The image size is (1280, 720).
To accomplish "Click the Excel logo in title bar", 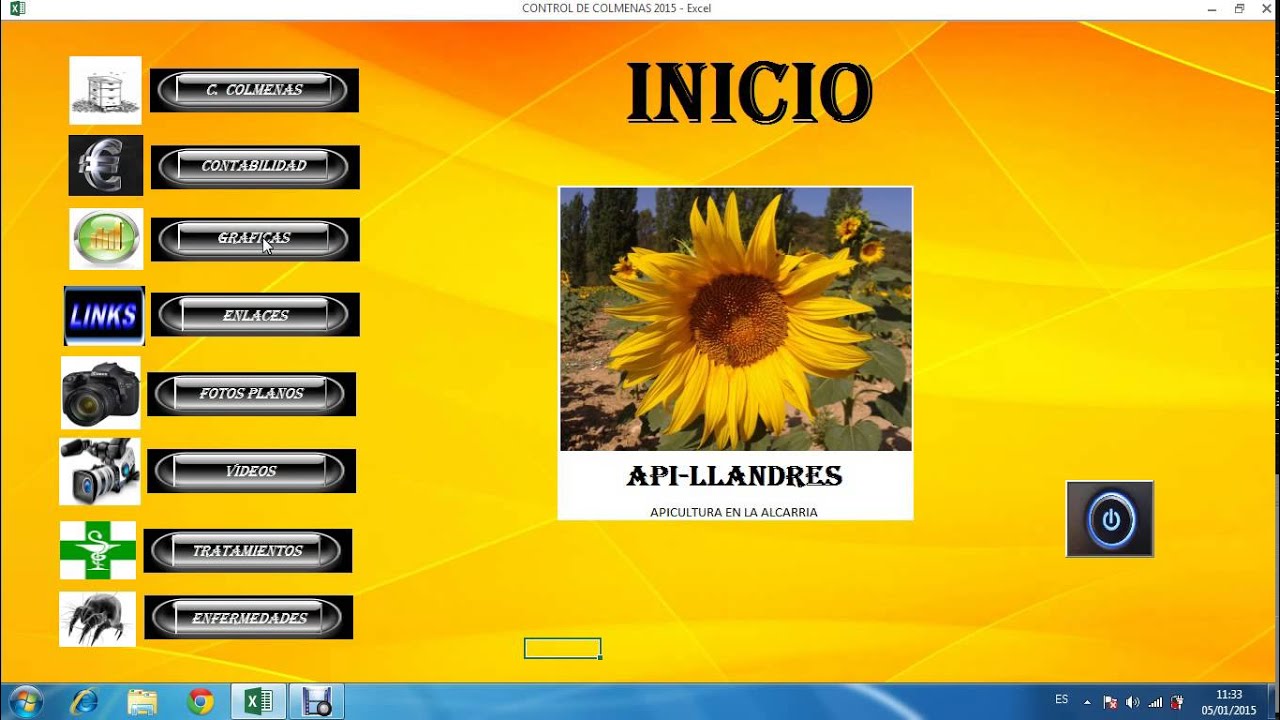I will [17, 9].
